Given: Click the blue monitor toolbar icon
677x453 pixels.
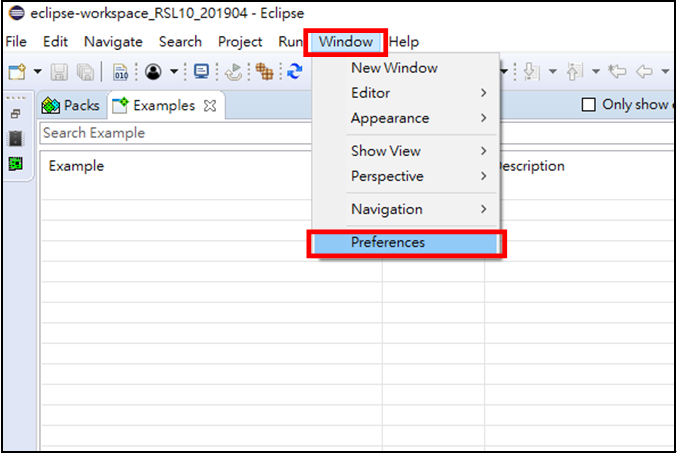Looking at the screenshot, I should [x=201, y=71].
